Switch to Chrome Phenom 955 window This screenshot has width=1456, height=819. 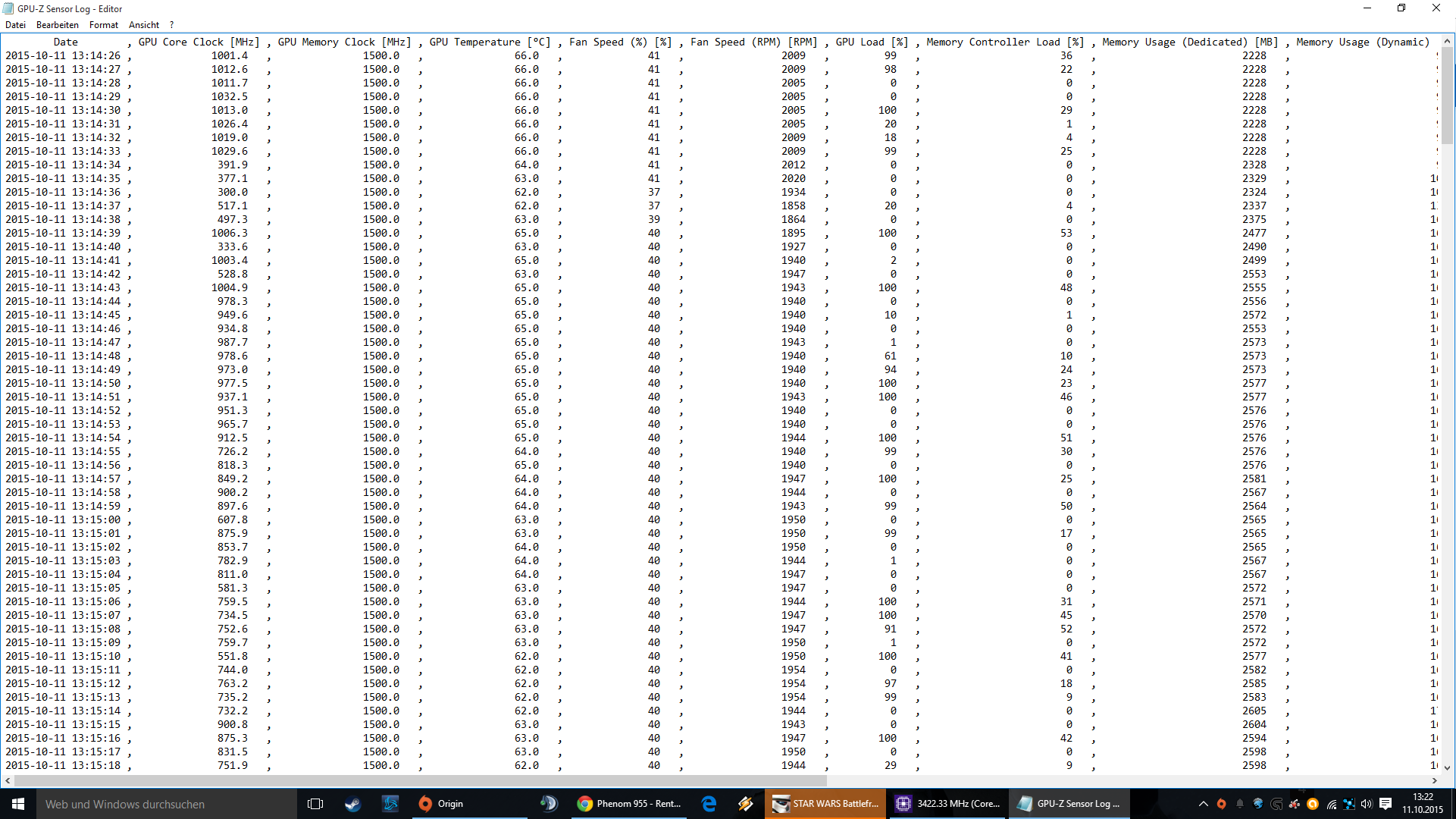coord(629,804)
